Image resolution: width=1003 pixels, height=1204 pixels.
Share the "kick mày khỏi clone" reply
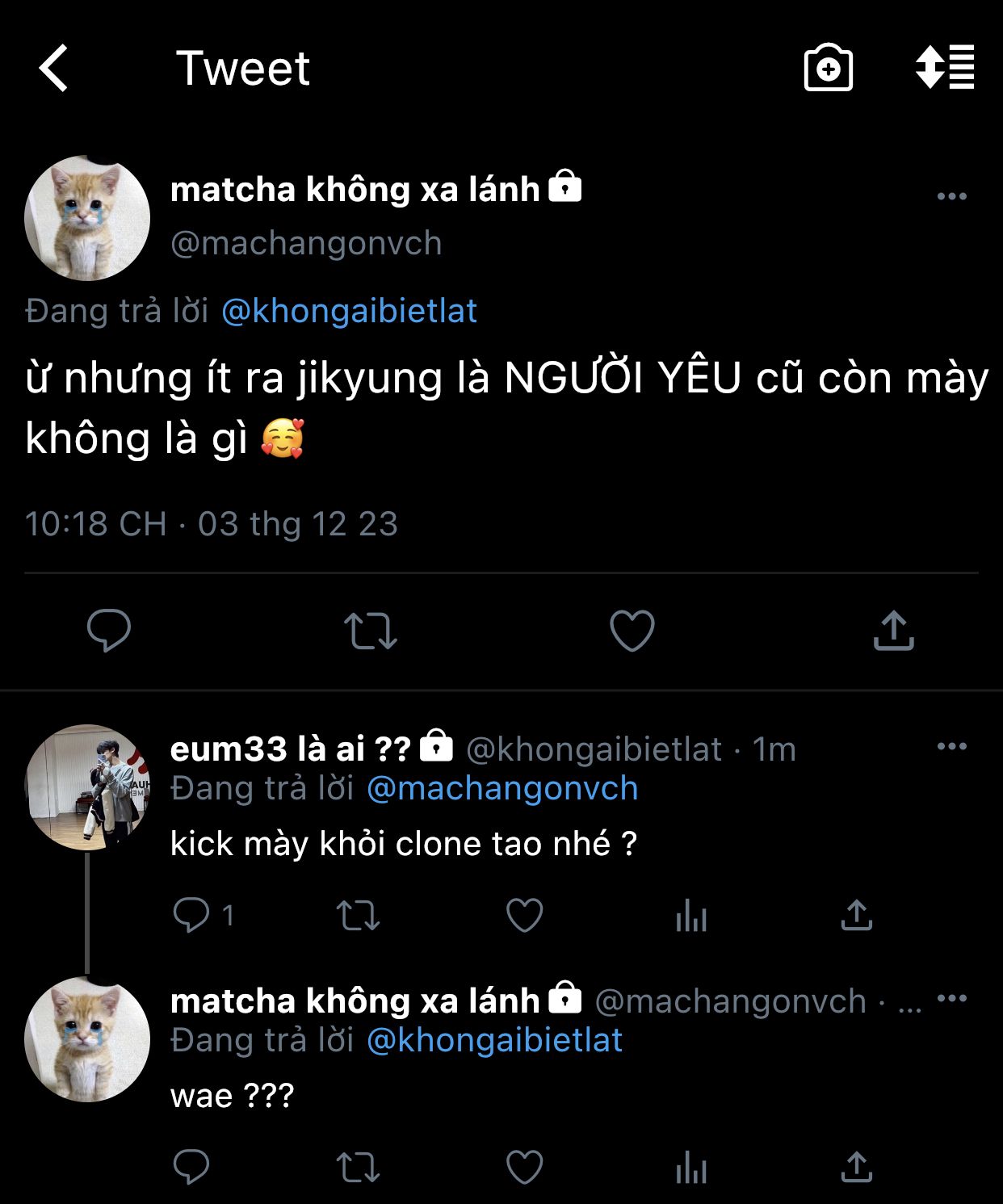[856, 916]
